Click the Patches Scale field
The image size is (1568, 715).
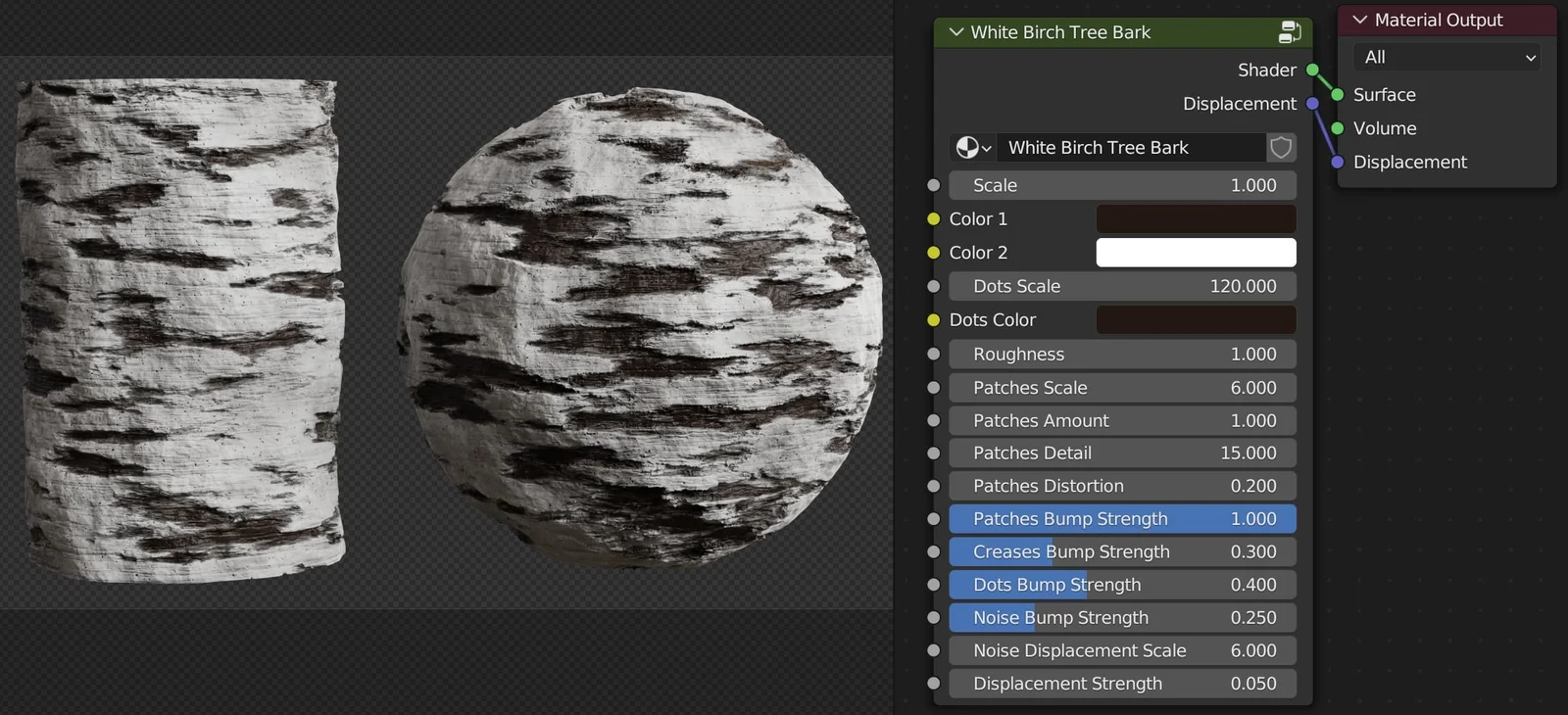point(1122,388)
